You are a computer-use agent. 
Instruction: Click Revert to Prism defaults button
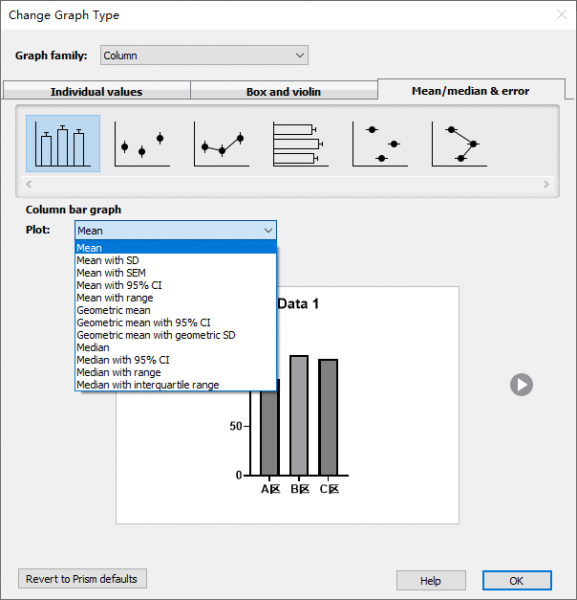(x=82, y=579)
